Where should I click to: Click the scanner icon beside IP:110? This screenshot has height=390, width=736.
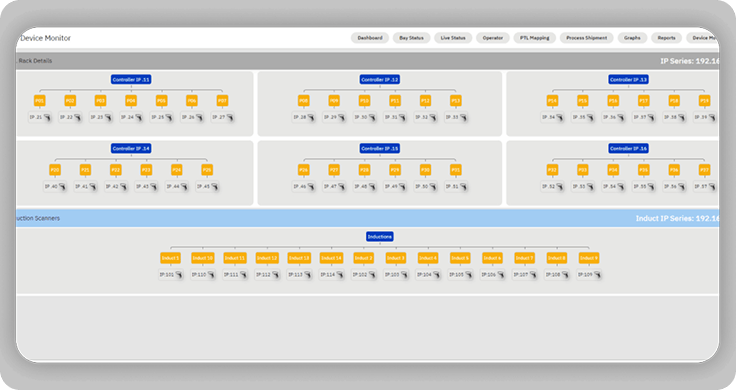(x=211, y=275)
